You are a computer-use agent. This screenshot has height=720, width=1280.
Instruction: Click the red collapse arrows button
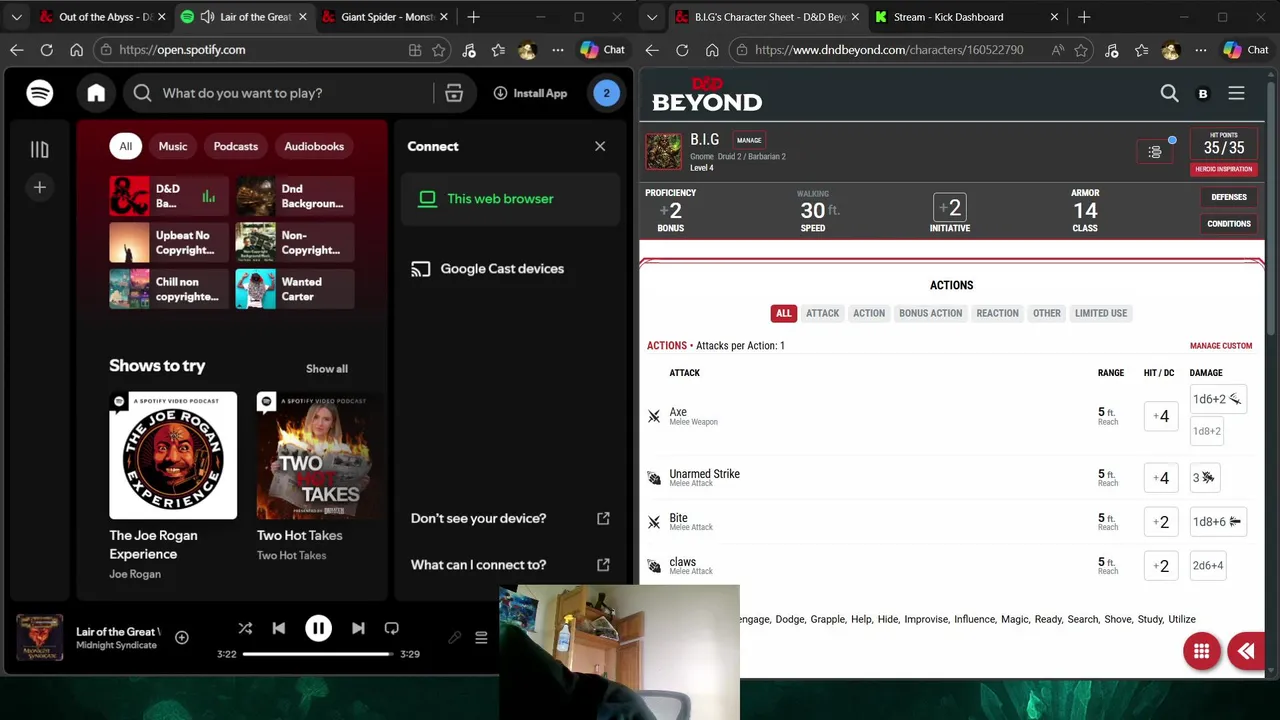point(1246,652)
